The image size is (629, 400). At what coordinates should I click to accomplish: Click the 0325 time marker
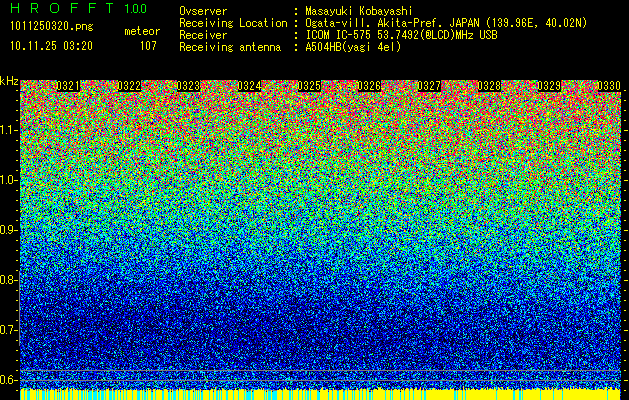tap(309, 86)
